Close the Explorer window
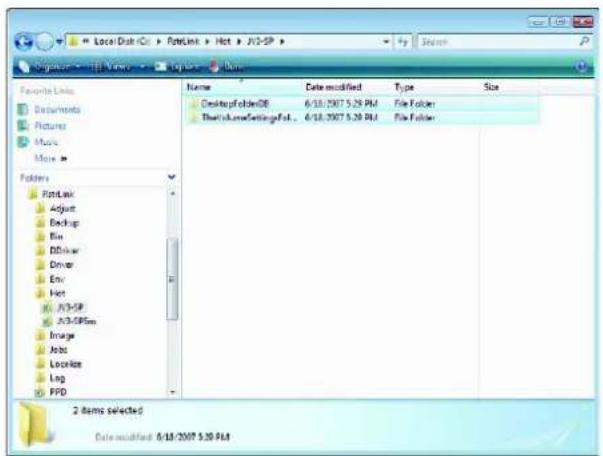The height and width of the screenshot is (456, 603). coord(583,22)
